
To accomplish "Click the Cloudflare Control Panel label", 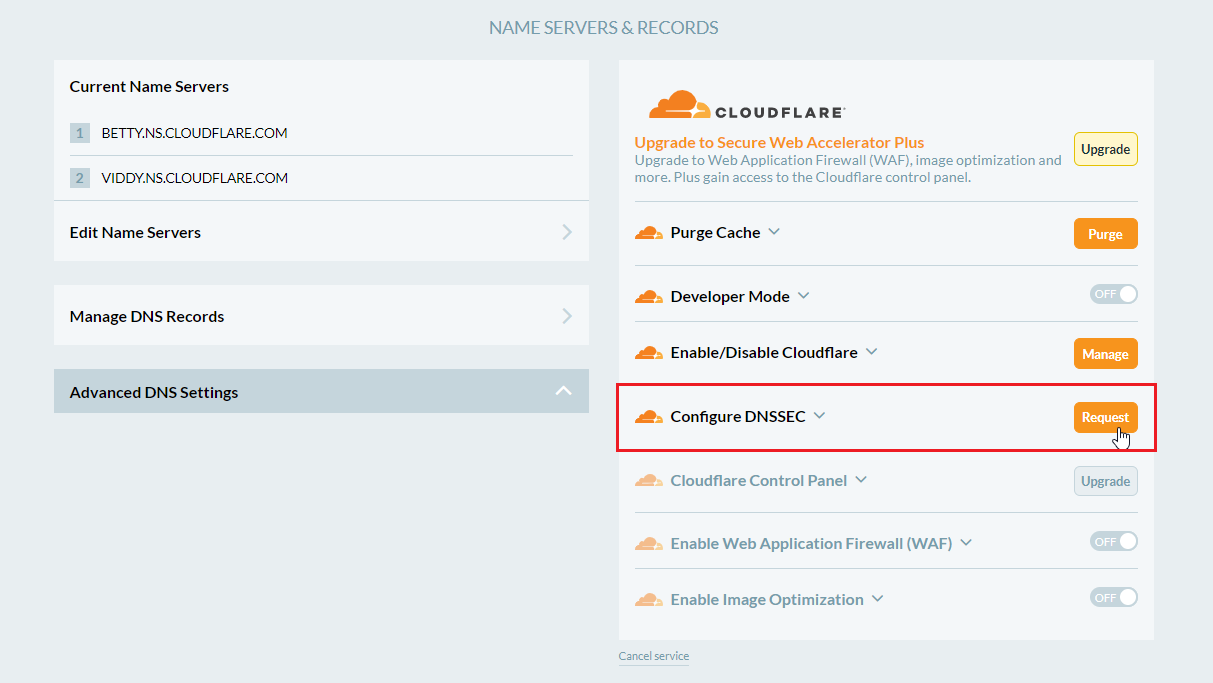I will point(759,481).
